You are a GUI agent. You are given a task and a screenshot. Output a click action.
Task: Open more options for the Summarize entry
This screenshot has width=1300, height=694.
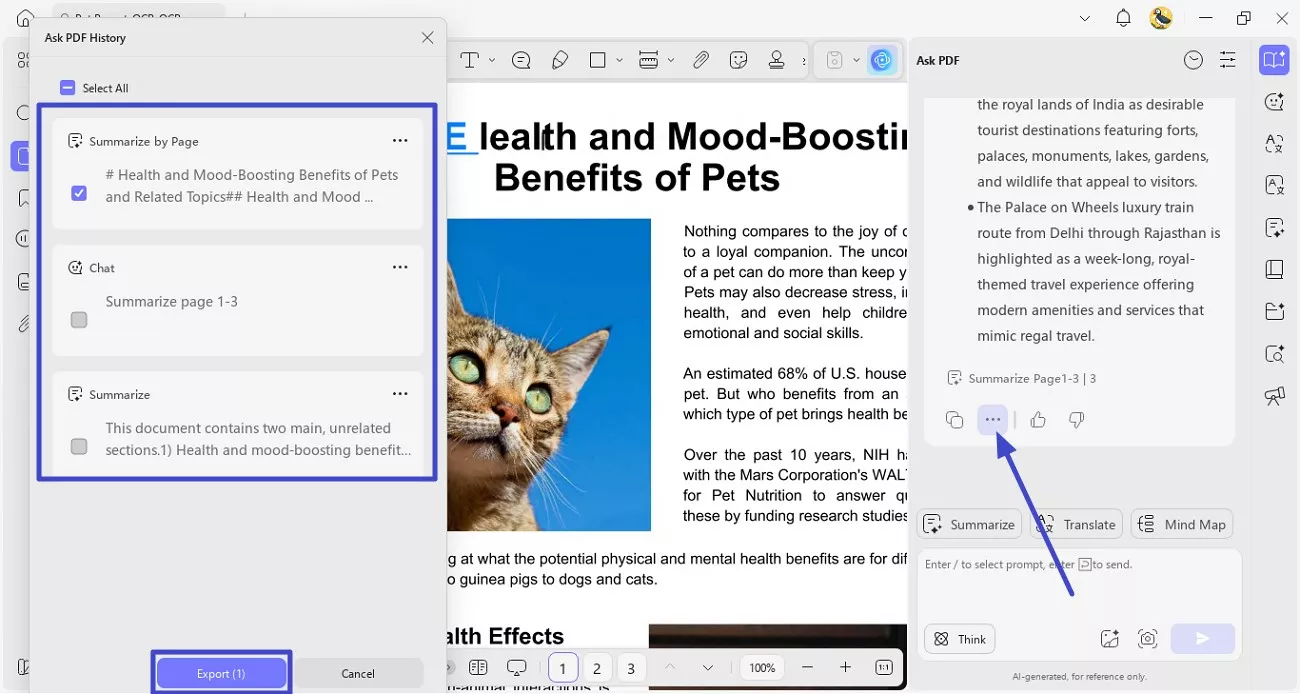click(x=400, y=394)
